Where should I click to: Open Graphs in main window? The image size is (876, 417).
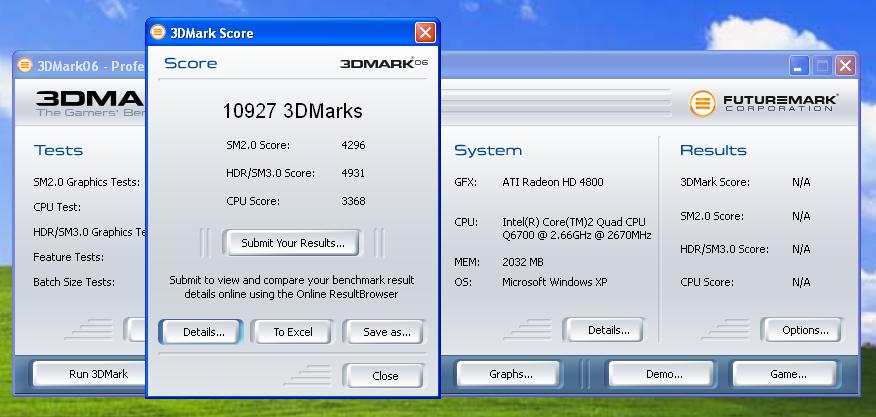(x=510, y=374)
